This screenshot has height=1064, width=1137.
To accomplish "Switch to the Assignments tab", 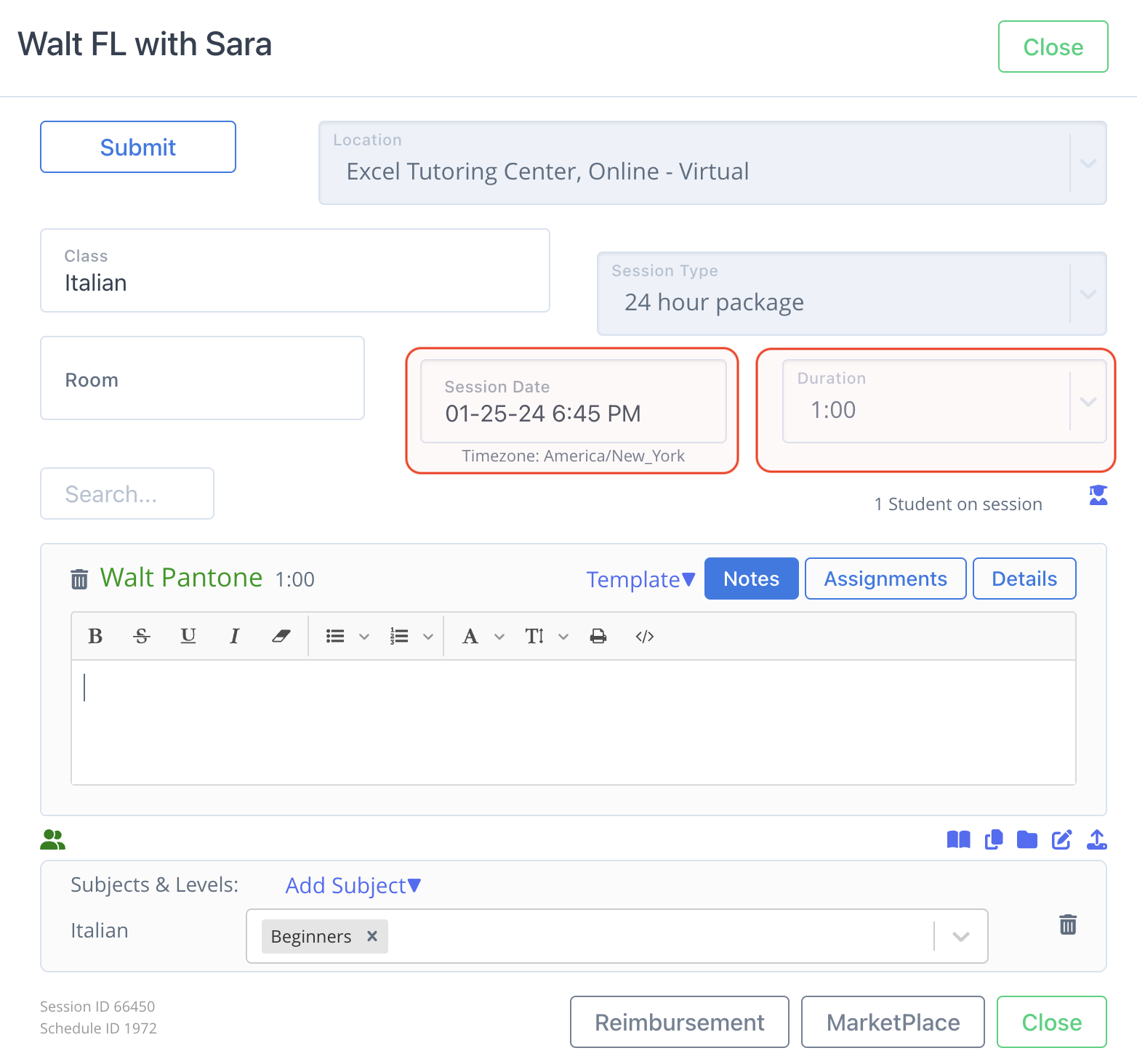I will (885, 579).
